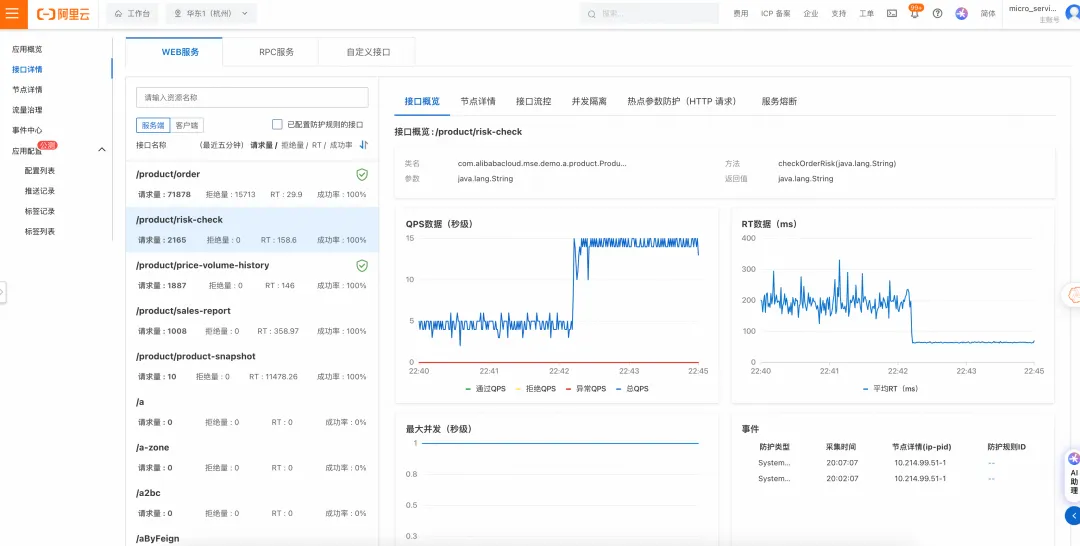Open 支持 in the header

pyautogui.click(x=838, y=14)
